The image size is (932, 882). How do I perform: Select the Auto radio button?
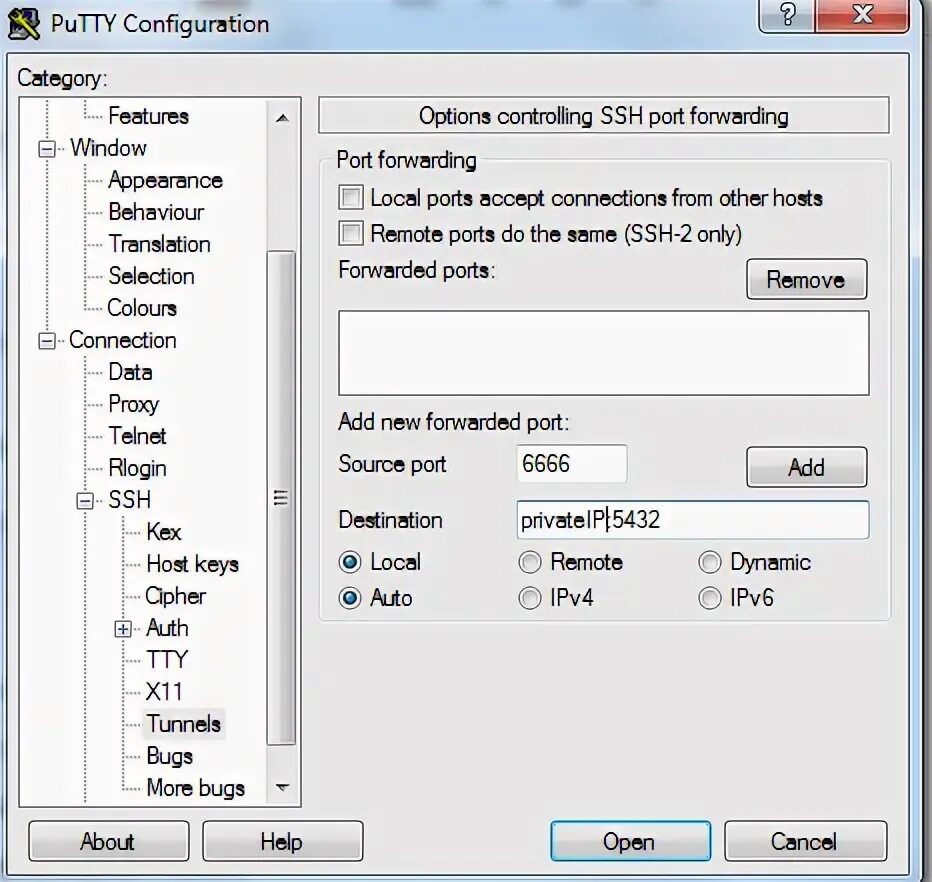point(350,598)
